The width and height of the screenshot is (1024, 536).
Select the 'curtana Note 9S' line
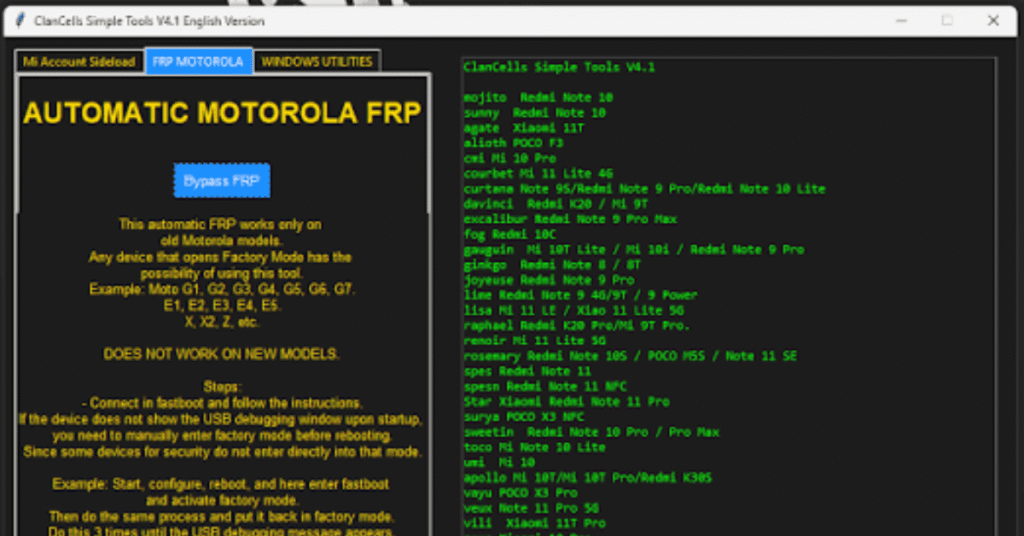click(645, 189)
